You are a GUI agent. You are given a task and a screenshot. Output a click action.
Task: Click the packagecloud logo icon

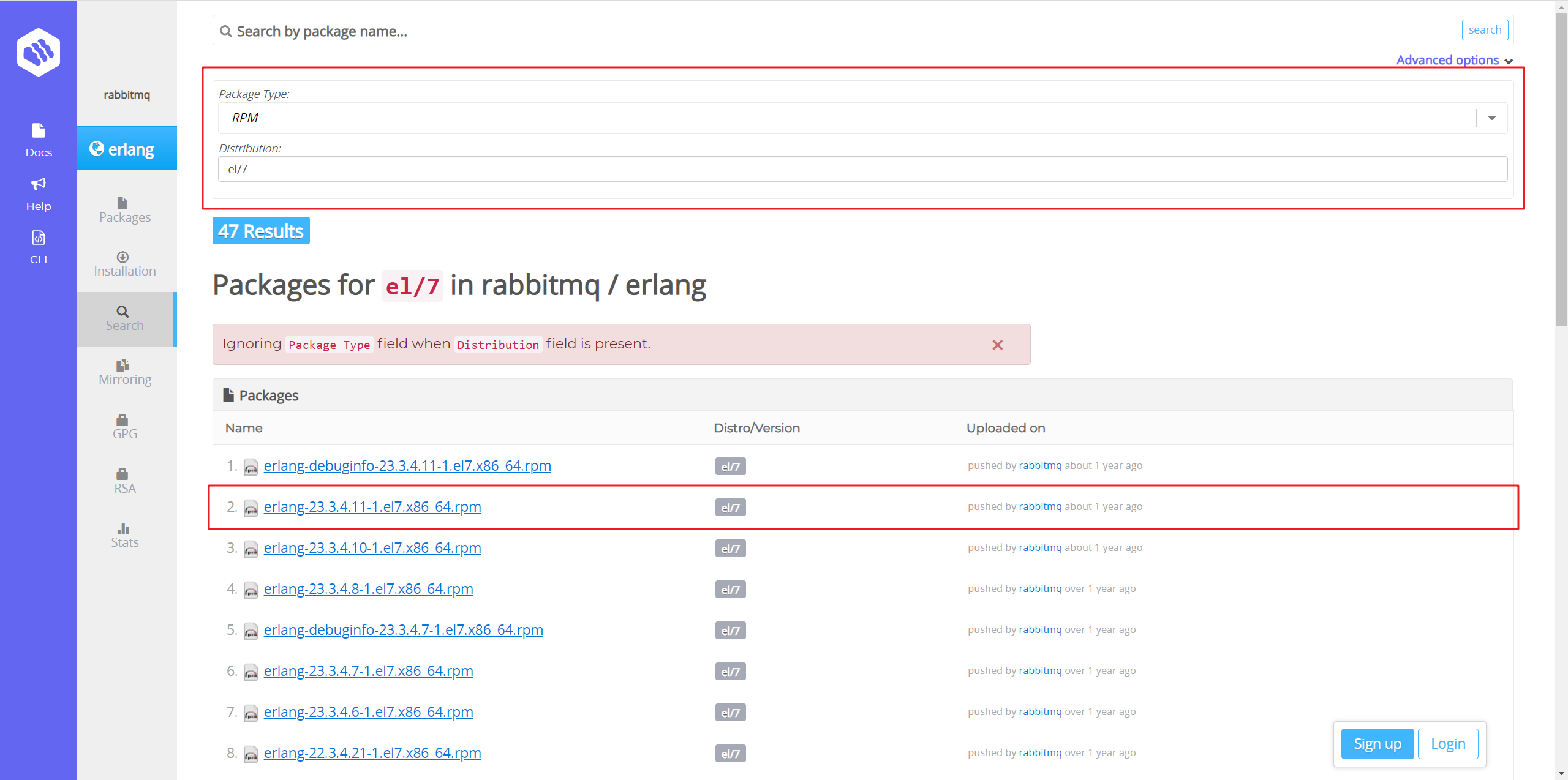point(39,53)
